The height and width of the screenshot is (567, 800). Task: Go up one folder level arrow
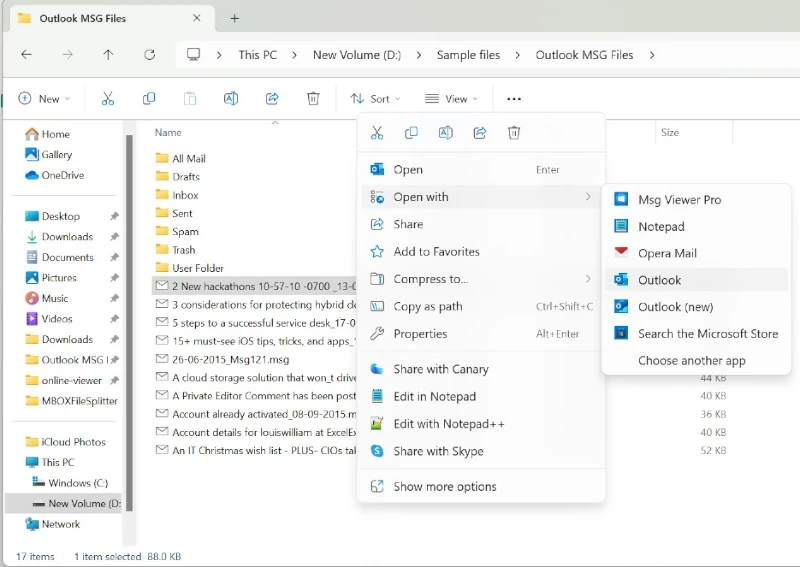click(x=108, y=55)
